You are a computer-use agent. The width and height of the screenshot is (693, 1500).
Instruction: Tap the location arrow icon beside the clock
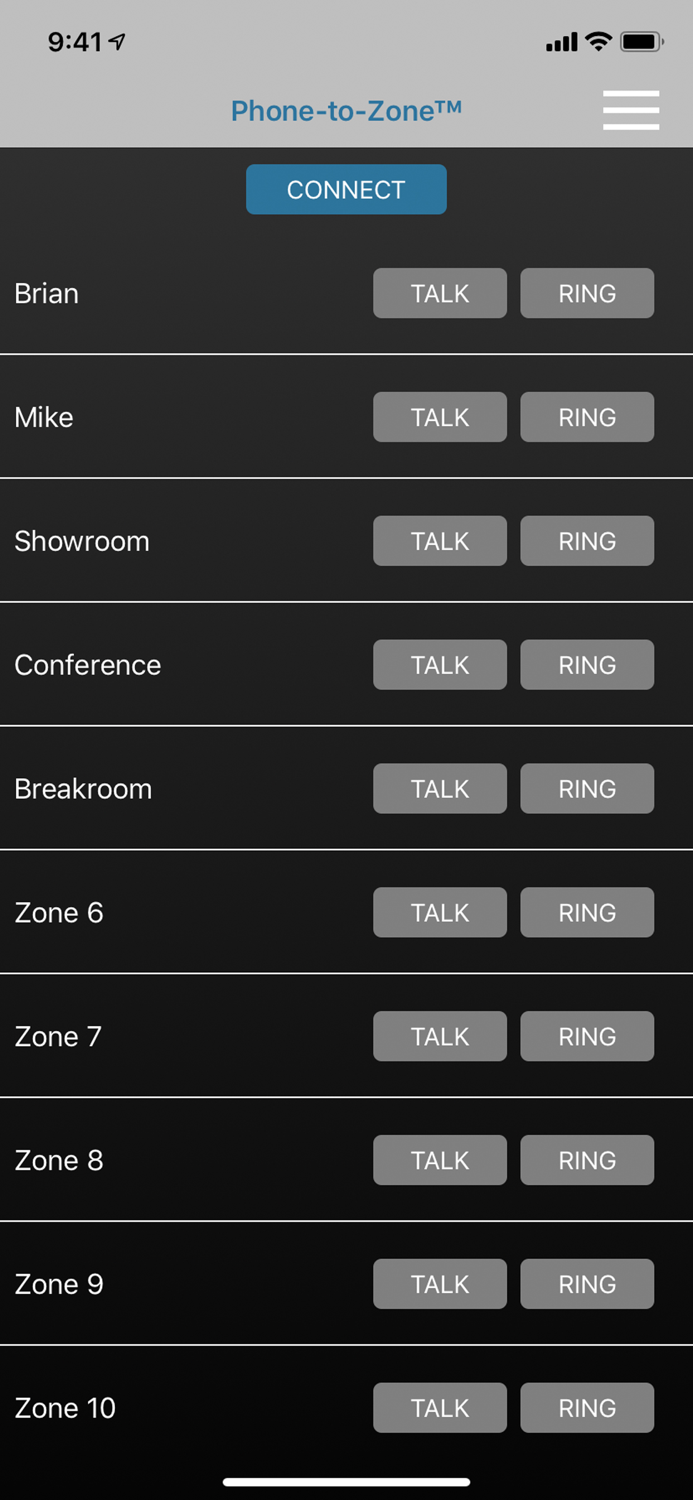[117, 40]
